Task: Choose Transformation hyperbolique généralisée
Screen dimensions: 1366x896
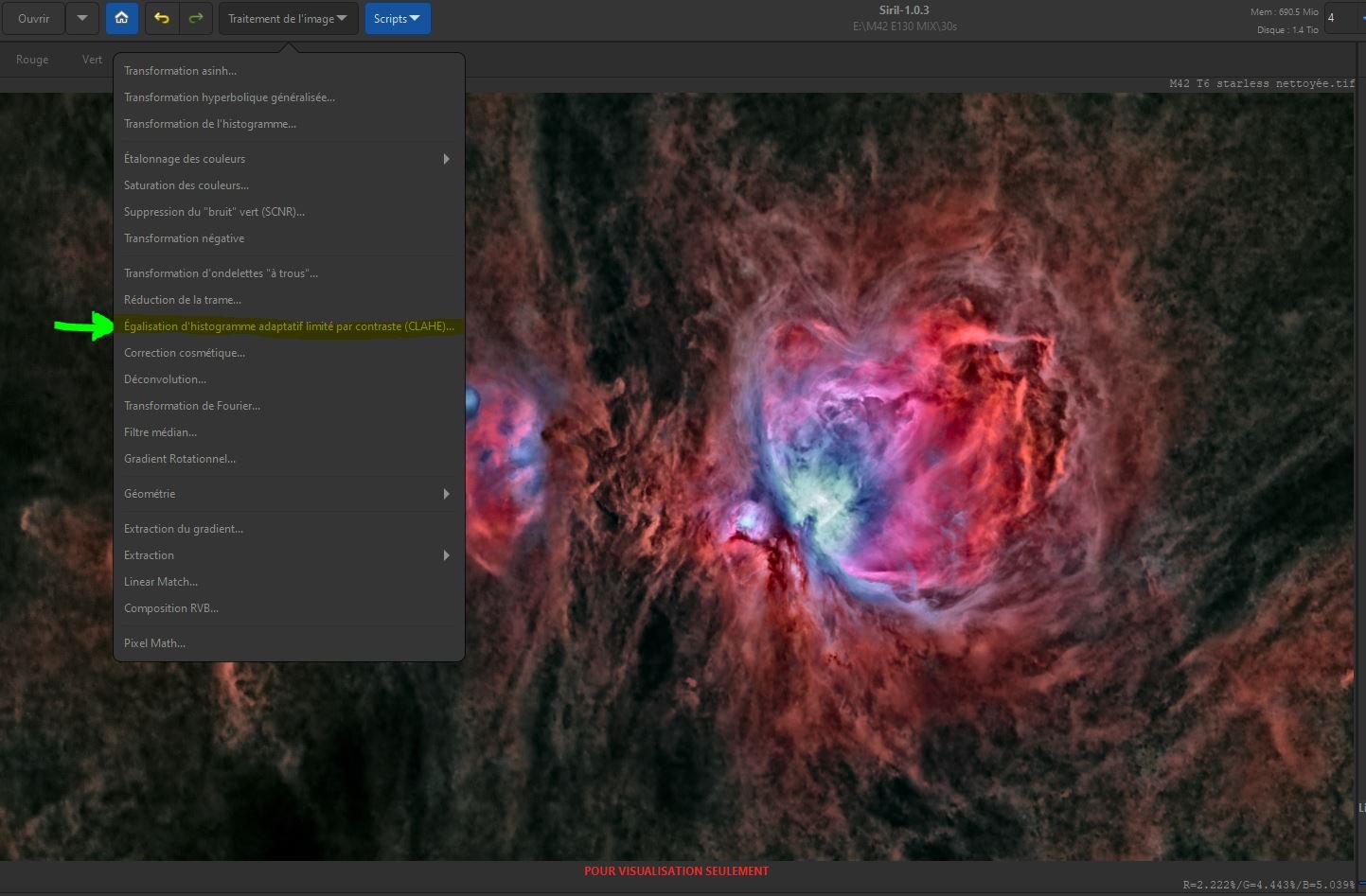Action: [x=289, y=97]
